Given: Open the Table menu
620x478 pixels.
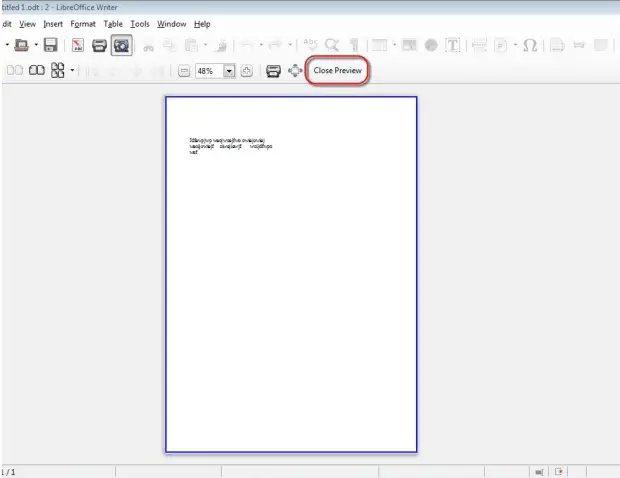Looking at the screenshot, I should (x=113, y=23).
